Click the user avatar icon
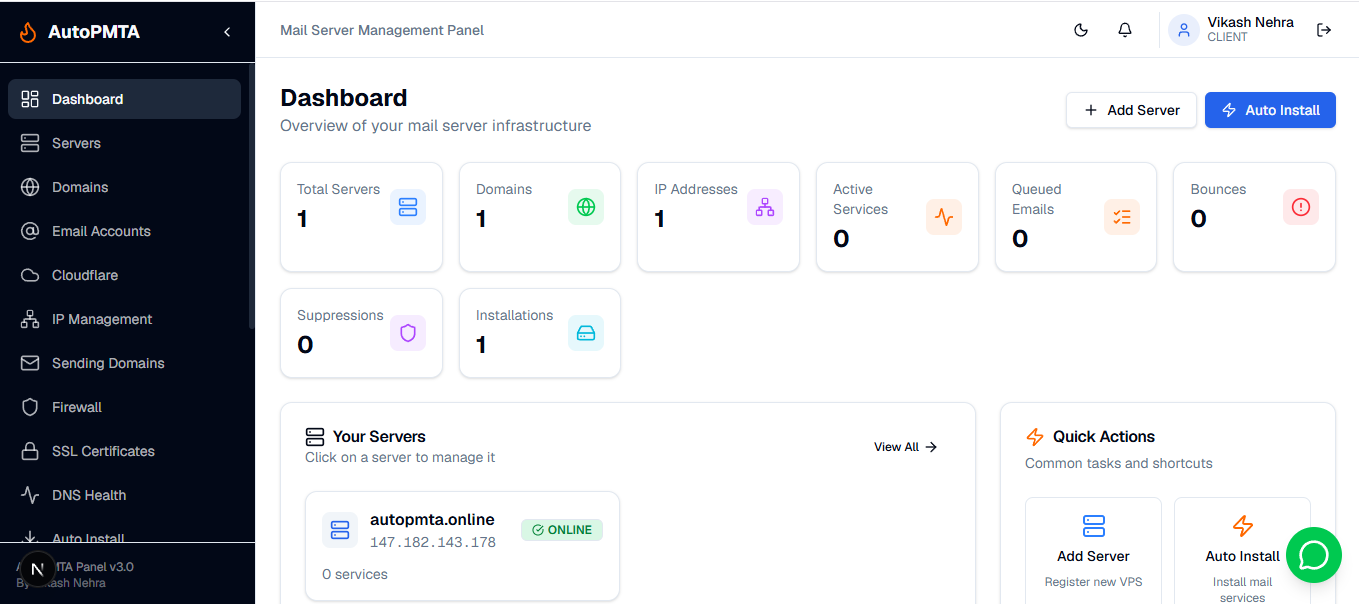The image size is (1359, 604). tap(1184, 30)
